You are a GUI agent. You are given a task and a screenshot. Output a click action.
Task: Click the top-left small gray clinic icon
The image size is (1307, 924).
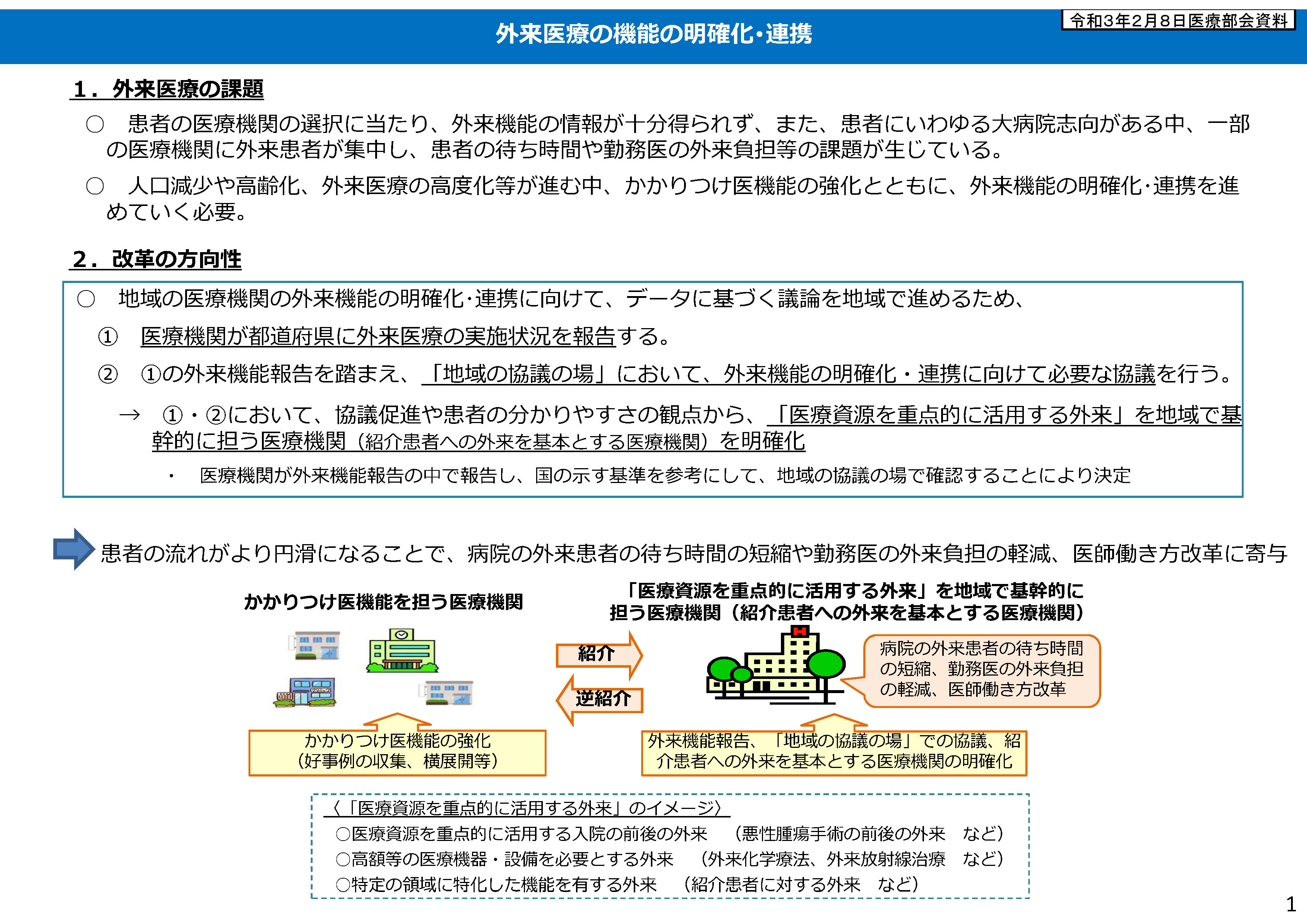pos(314,646)
